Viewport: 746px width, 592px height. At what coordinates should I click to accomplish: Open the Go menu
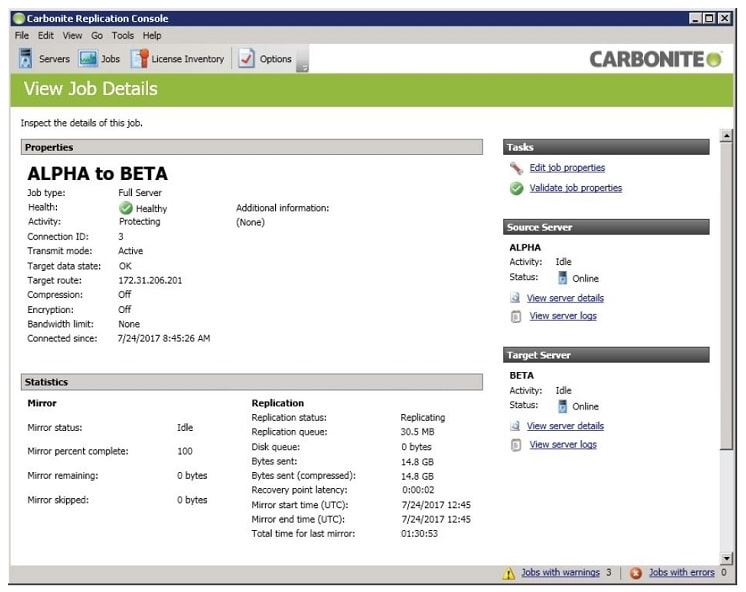97,35
